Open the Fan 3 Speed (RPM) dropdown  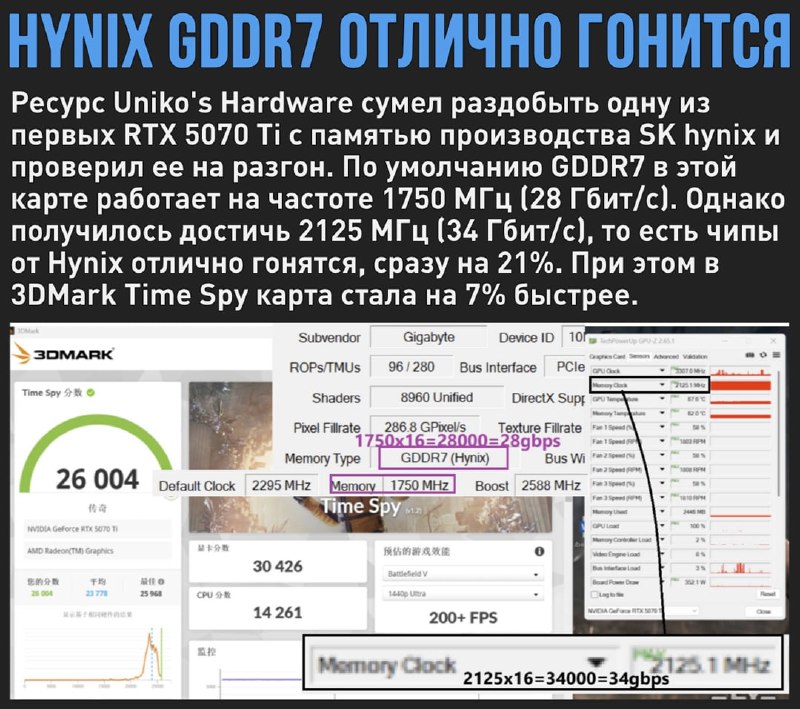click(x=662, y=497)
